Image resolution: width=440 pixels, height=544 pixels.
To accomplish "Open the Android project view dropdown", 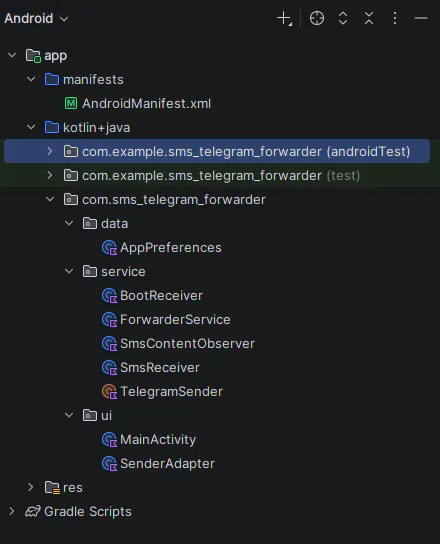I will (x=36, y=18).
